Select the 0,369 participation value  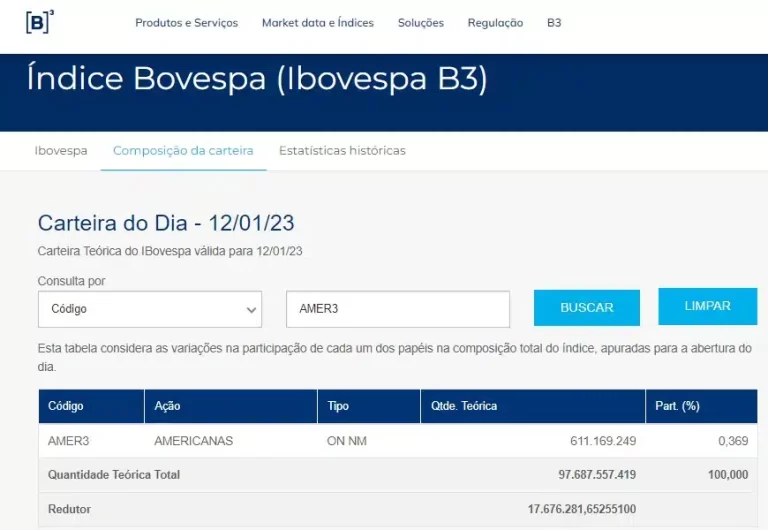coord(733,441)
